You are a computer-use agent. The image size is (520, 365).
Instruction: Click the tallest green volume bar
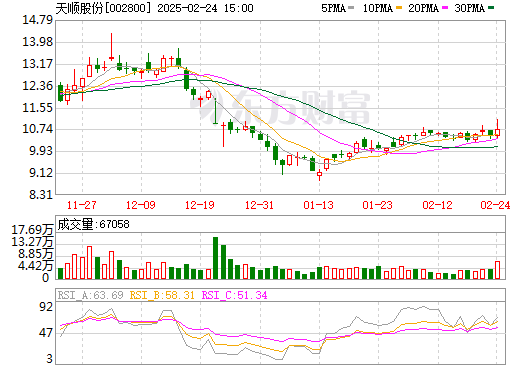pyautogui.click(x=215, y=258)
